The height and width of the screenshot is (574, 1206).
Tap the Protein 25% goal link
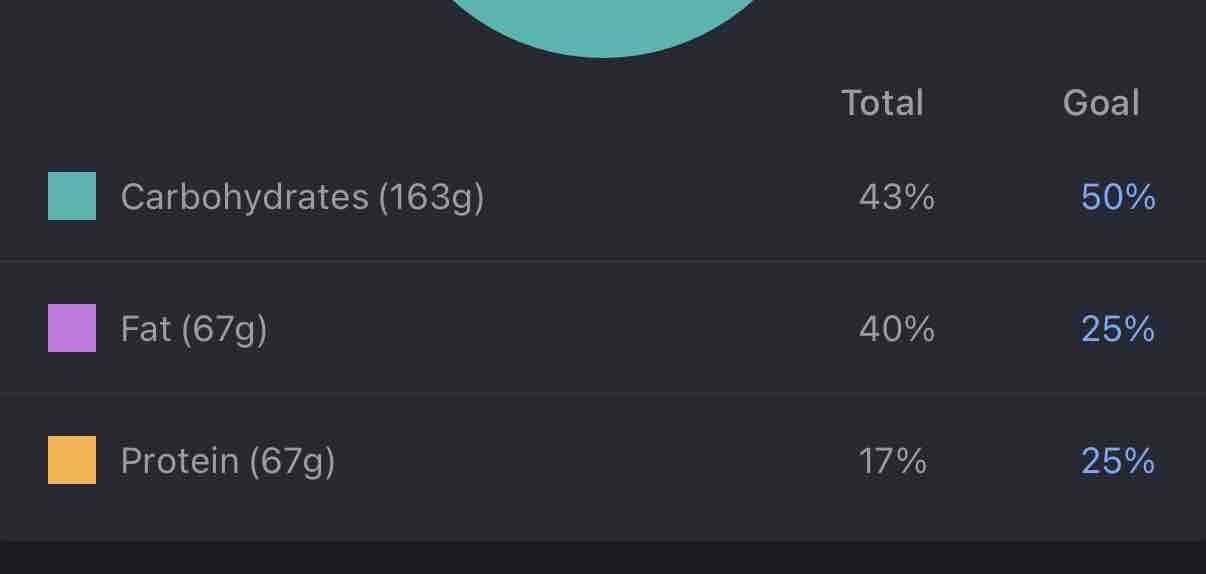(x=1118, y=461)
